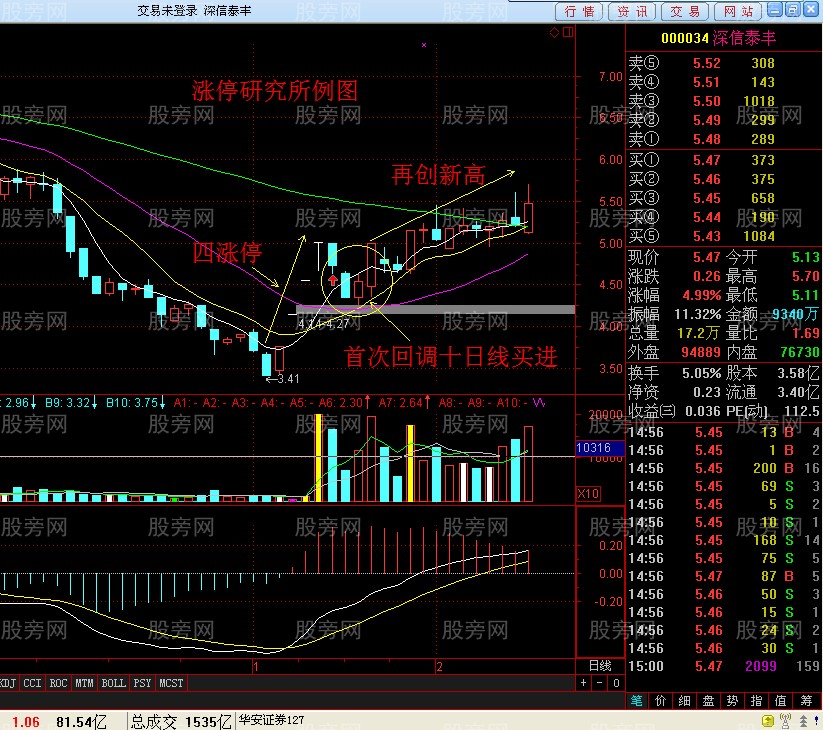
Task: Toggle the BOLL indicator
Action: (x=113, y=683)
